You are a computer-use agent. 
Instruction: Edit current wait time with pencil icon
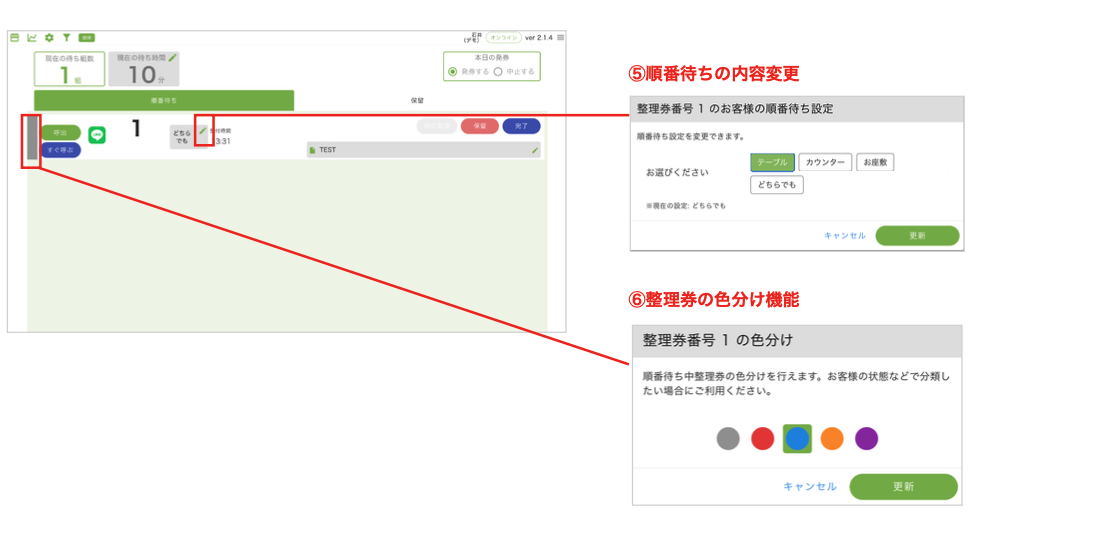click(172, 58)
